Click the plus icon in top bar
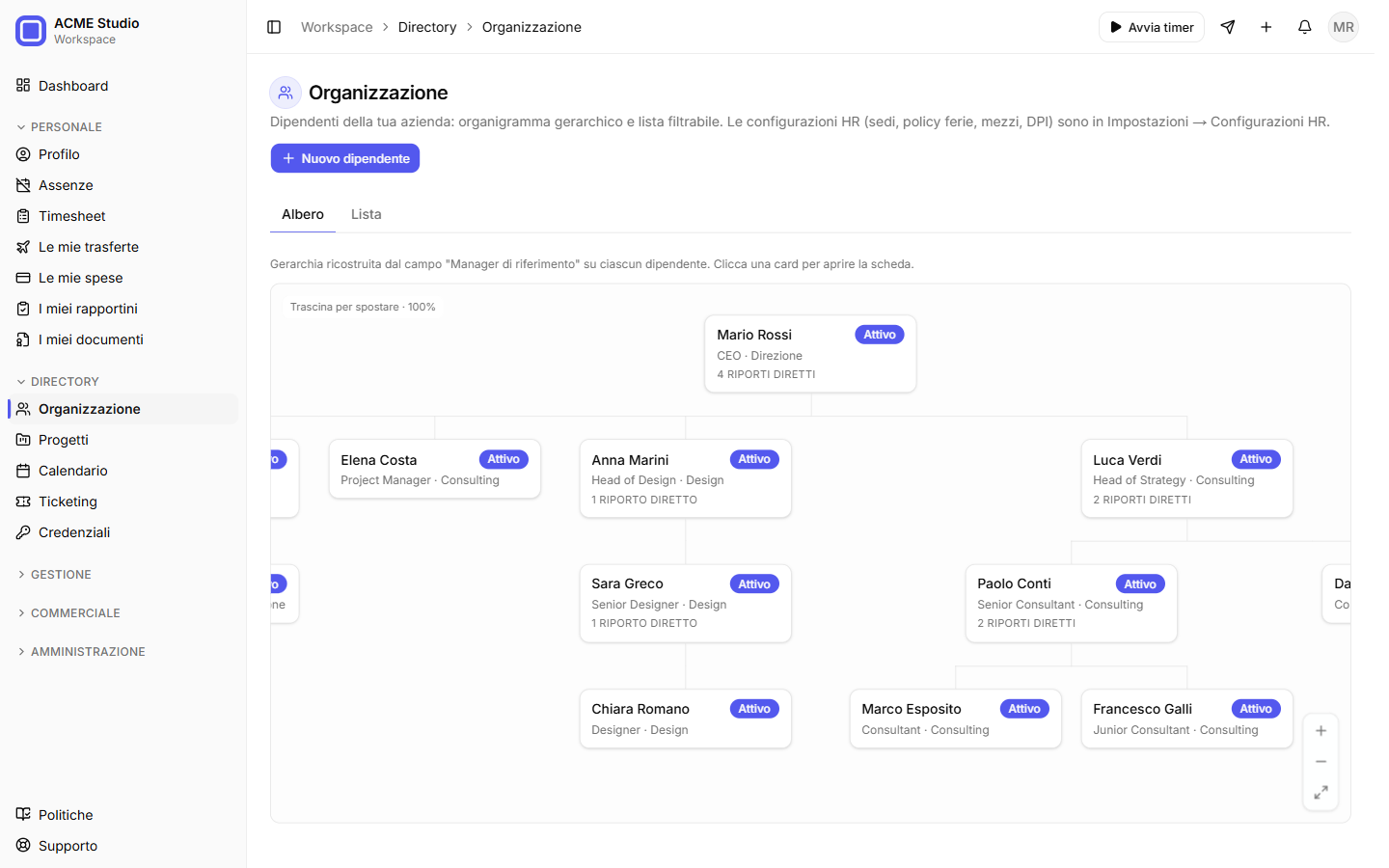The image size is (1389, 868). (x=1266, y=27)
